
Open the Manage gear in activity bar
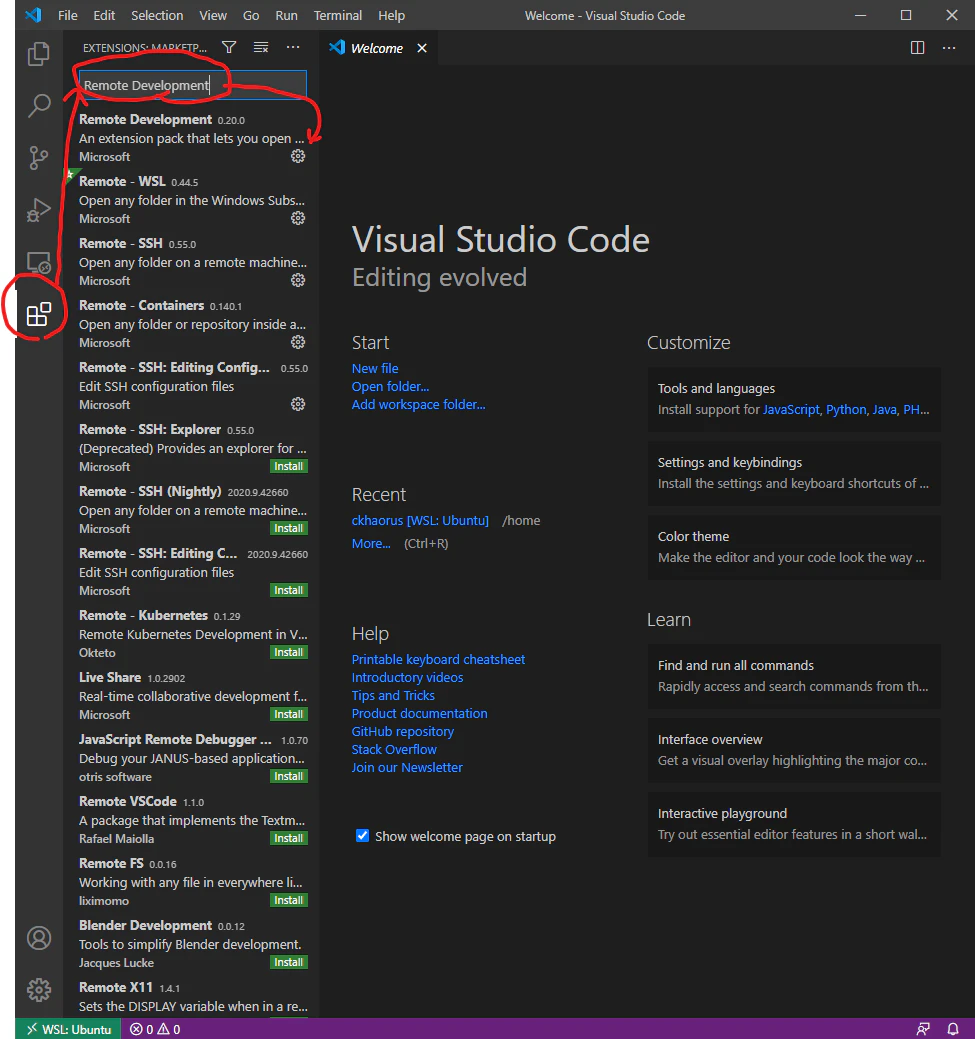coord(38,990)
